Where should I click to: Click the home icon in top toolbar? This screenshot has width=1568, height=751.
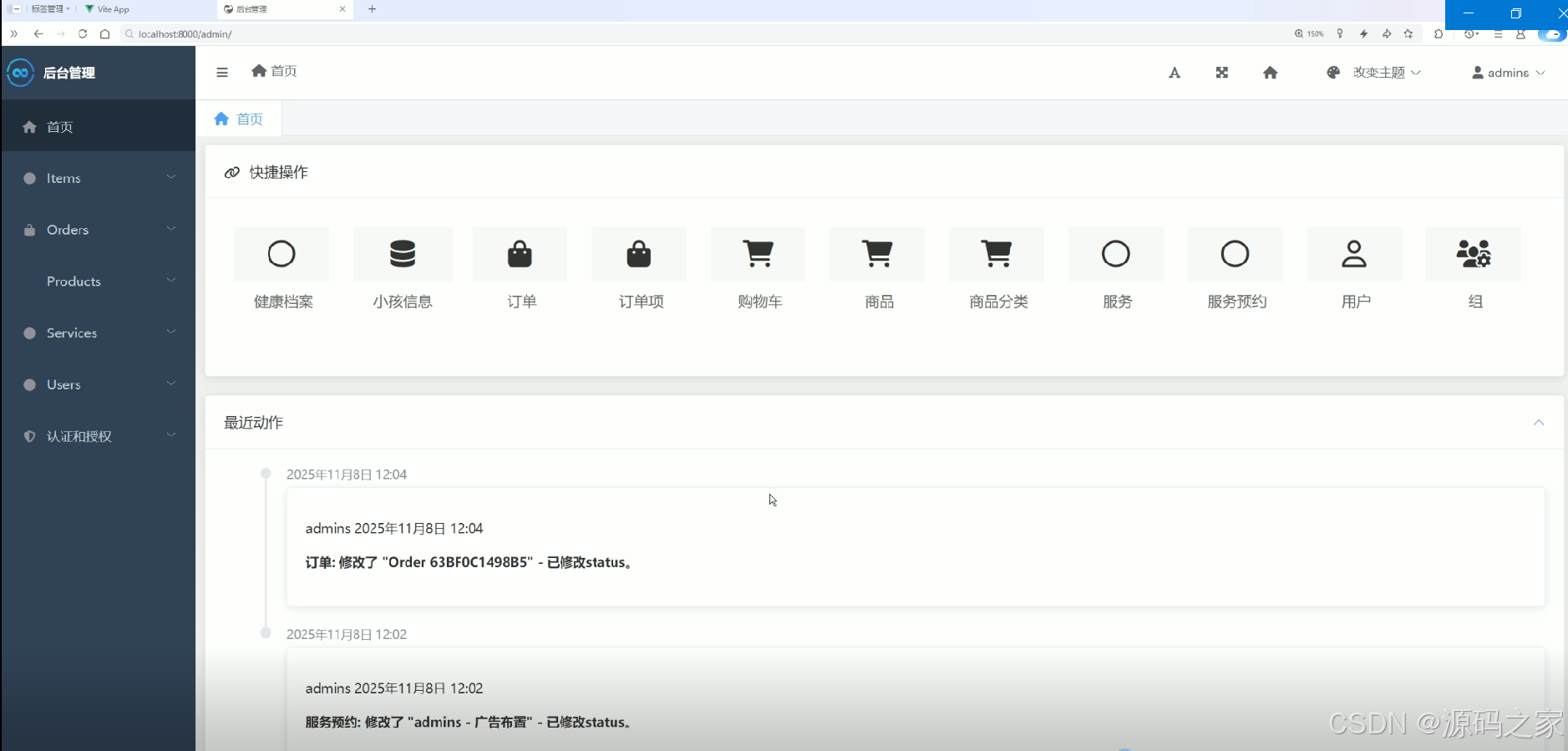click(x=1271, y=73)
